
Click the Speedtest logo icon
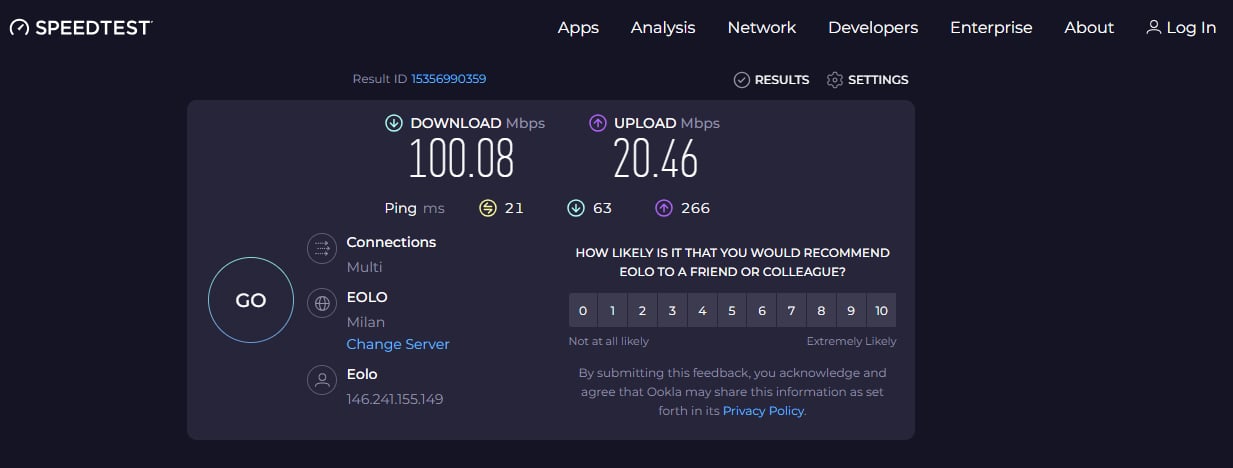pos(20,28)
